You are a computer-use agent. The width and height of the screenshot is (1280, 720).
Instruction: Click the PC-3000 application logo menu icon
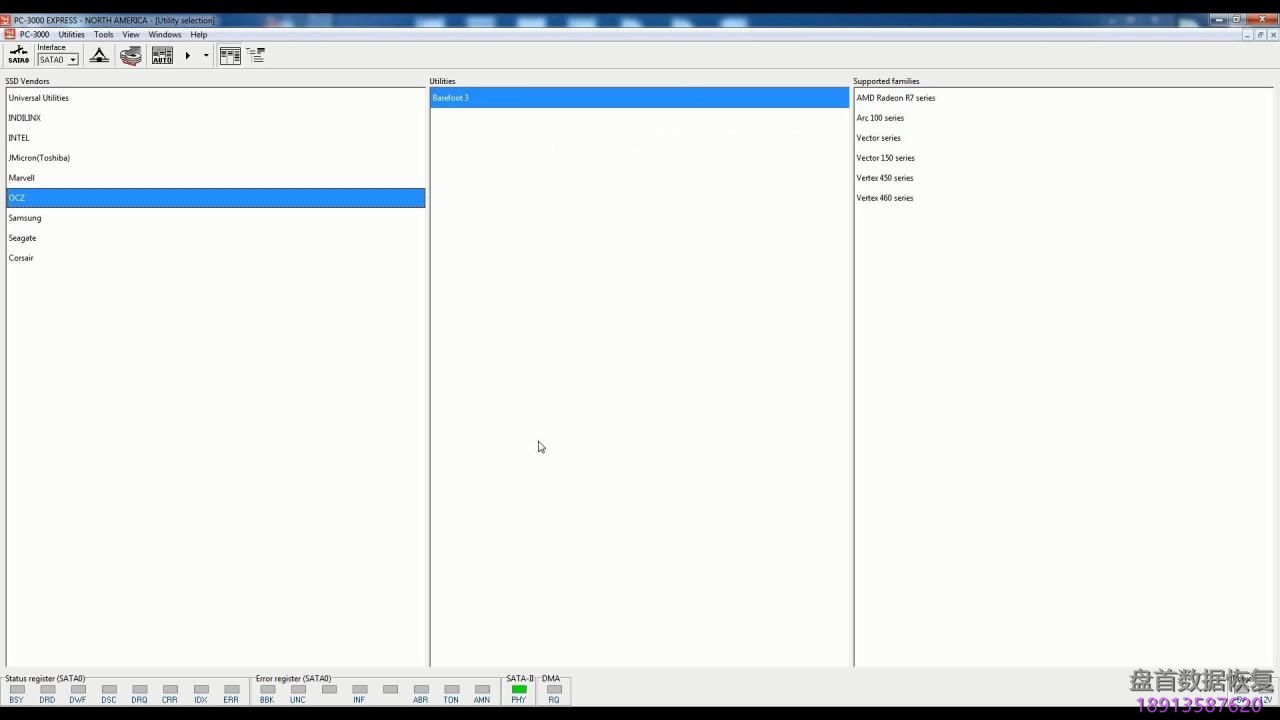pos(9,34)
